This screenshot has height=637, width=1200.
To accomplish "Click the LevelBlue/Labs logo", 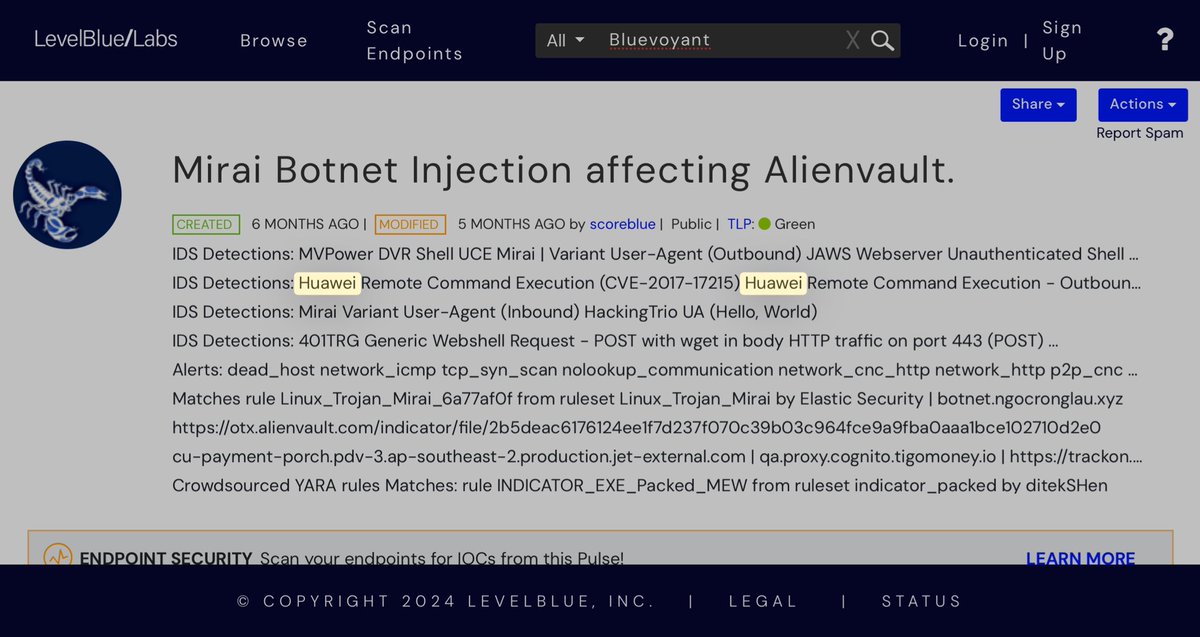I will tap(106, 39).
